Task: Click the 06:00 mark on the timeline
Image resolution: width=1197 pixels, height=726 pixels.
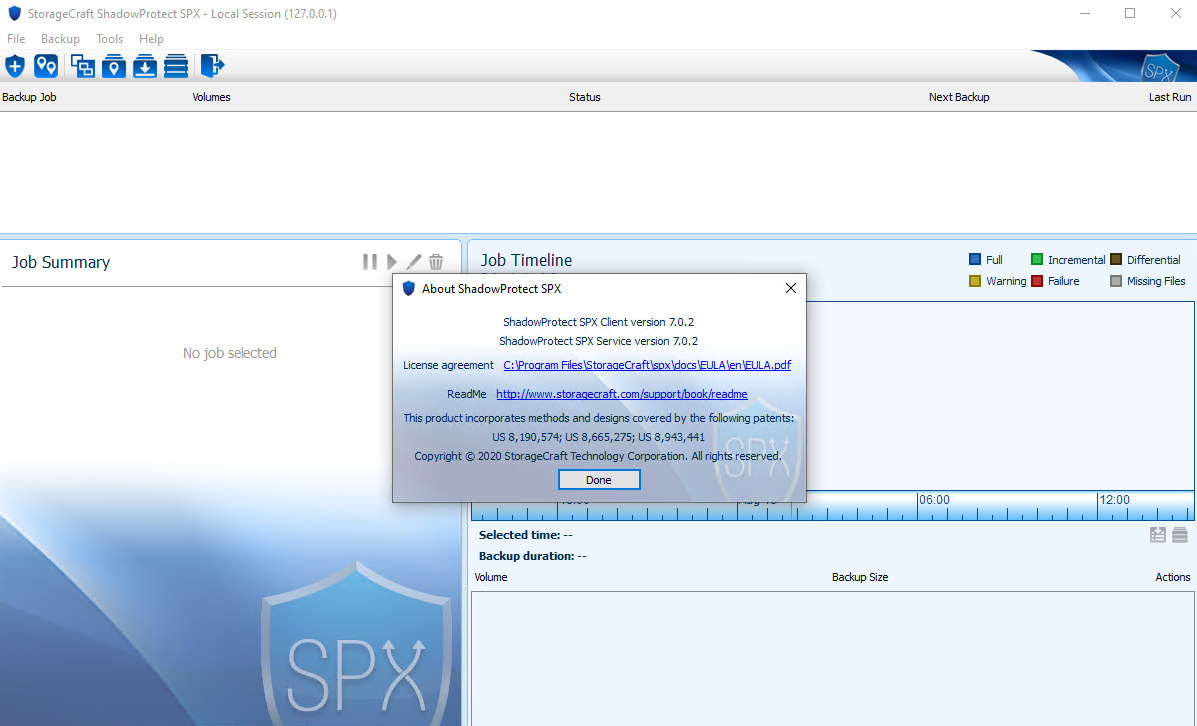Action: click(x=934, y=500)
